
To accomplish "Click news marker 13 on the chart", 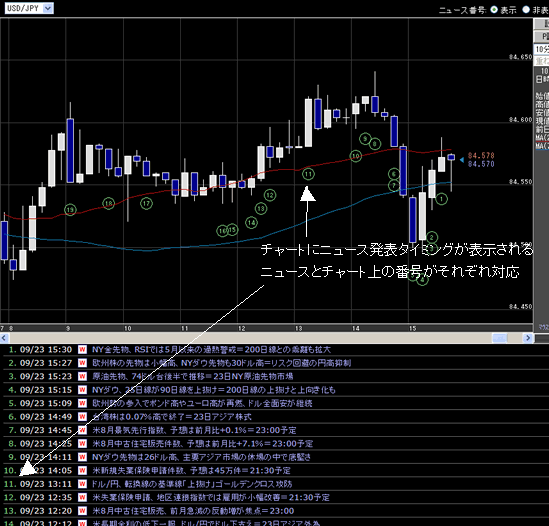I will [261, 209].
